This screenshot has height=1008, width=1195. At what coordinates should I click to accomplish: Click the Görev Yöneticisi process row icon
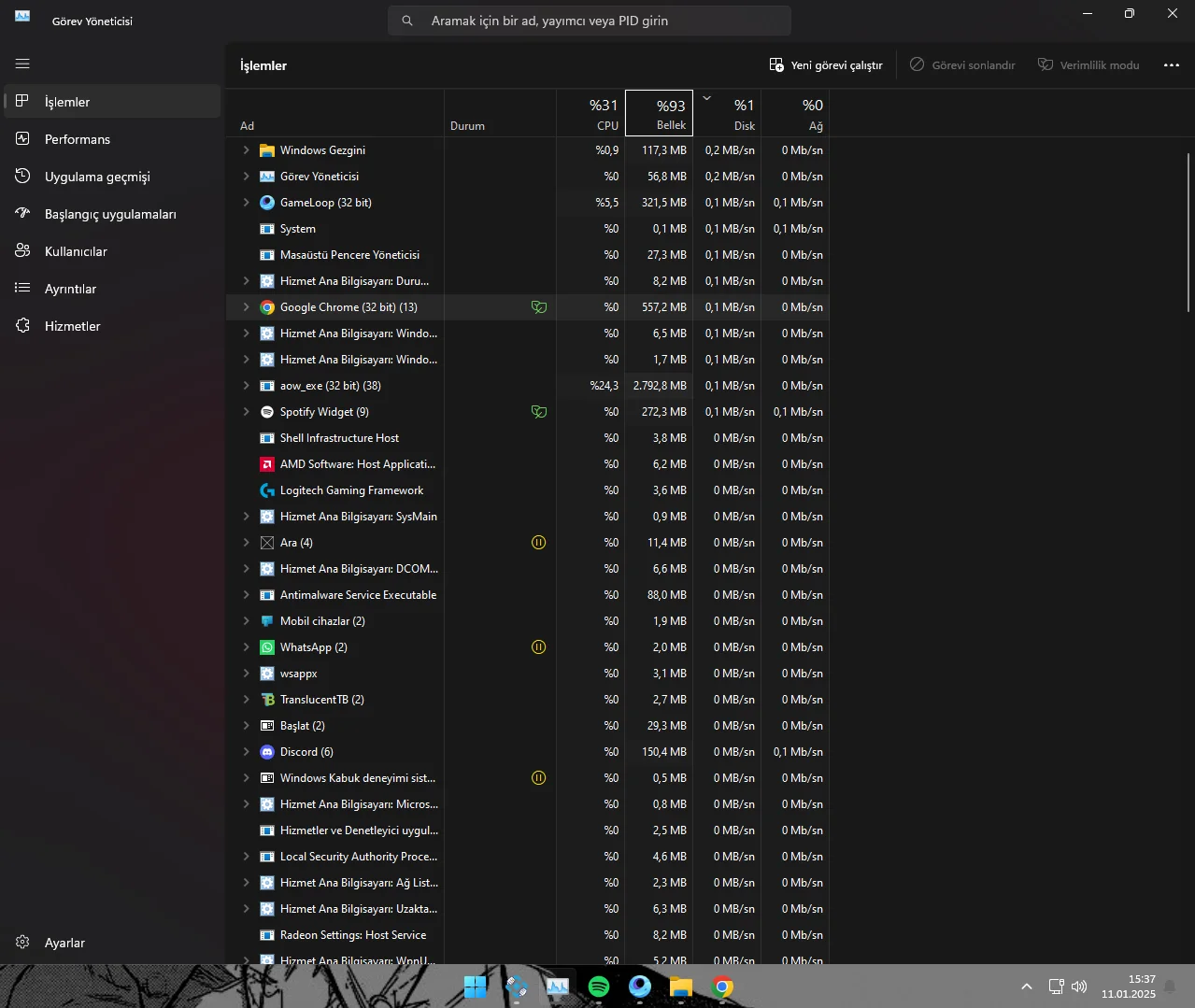267,177
